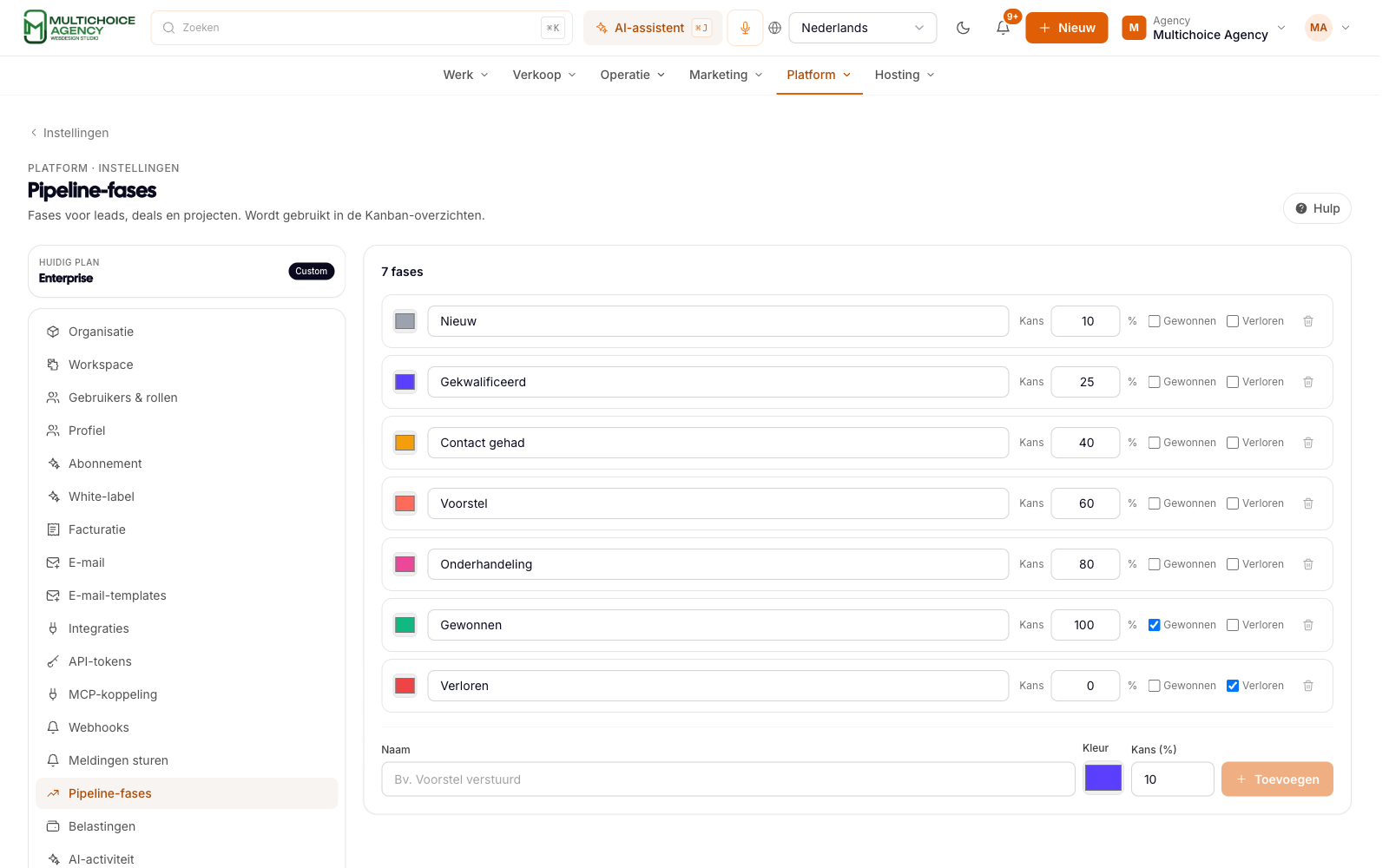1389x868 pixels.
Task: Delete the Verloren phase with the trash icon
Action: [1308, 686]
